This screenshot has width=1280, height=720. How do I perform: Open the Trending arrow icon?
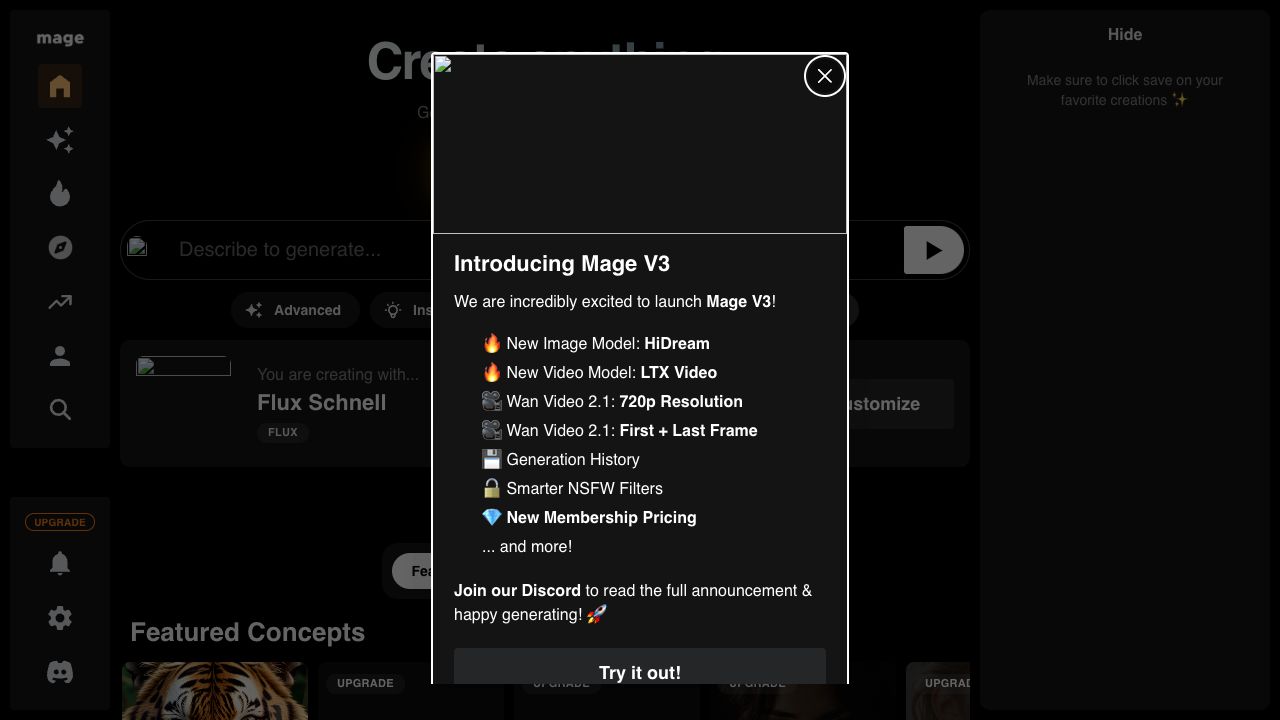60,302
